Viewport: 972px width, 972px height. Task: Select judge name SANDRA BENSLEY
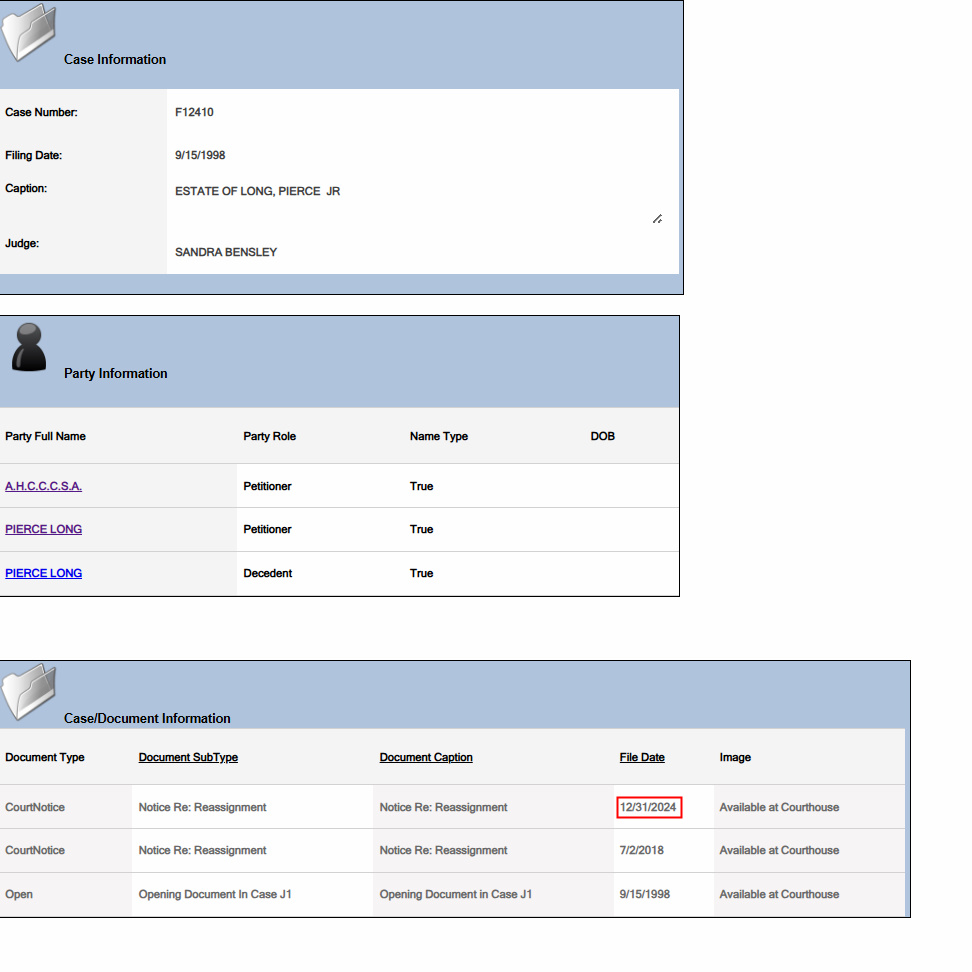pos(226,252)
